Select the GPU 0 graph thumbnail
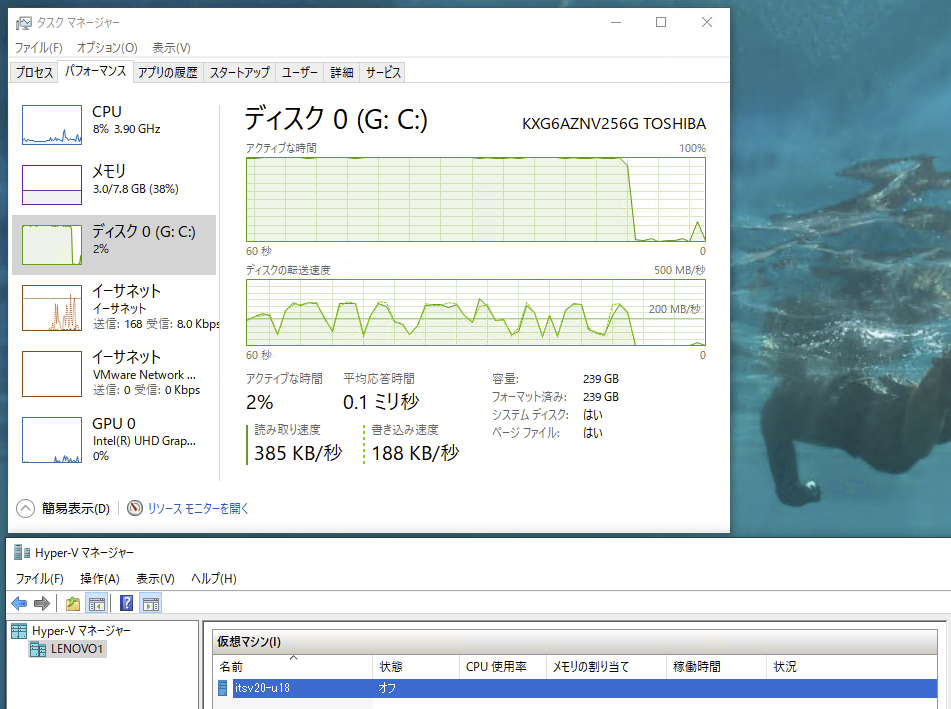The width and height of the screenshot is (951, 709). coord(51,440)
